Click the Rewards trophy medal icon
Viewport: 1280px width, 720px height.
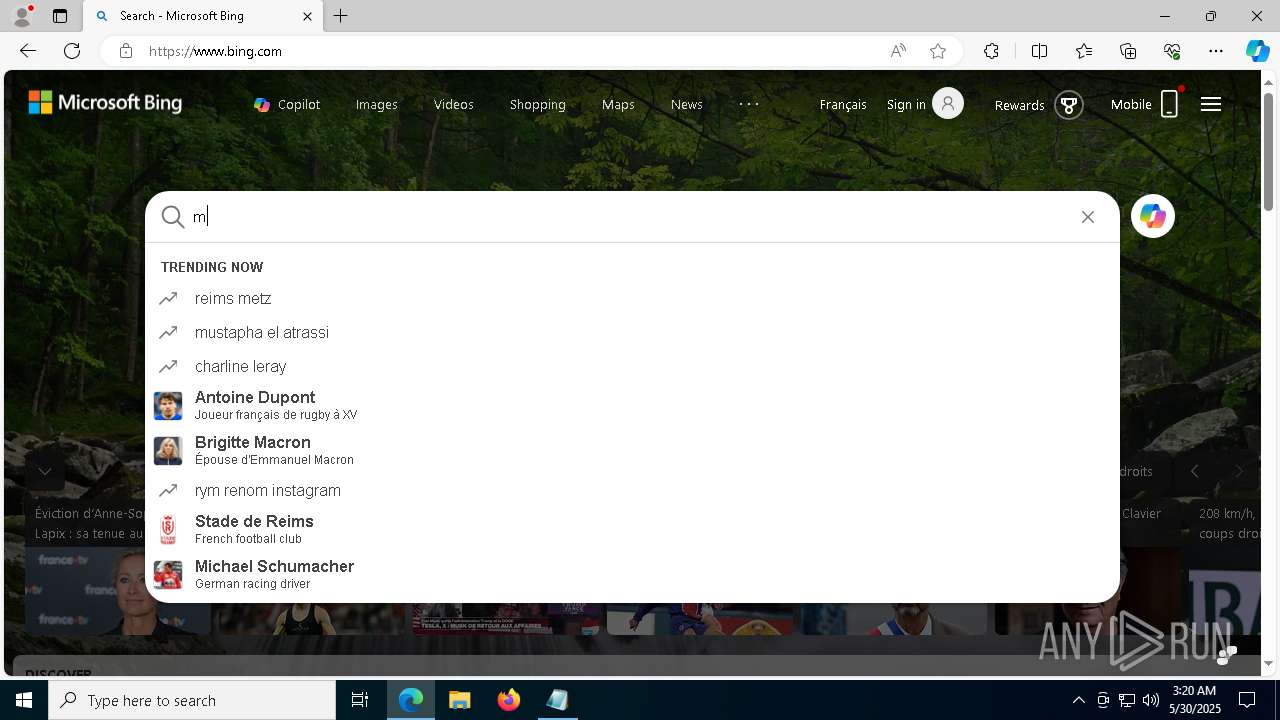[1069, 104]
